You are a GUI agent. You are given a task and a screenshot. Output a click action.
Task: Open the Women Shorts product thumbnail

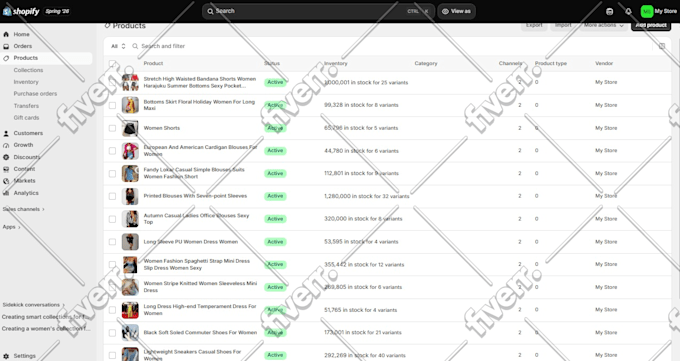(130, 128)
